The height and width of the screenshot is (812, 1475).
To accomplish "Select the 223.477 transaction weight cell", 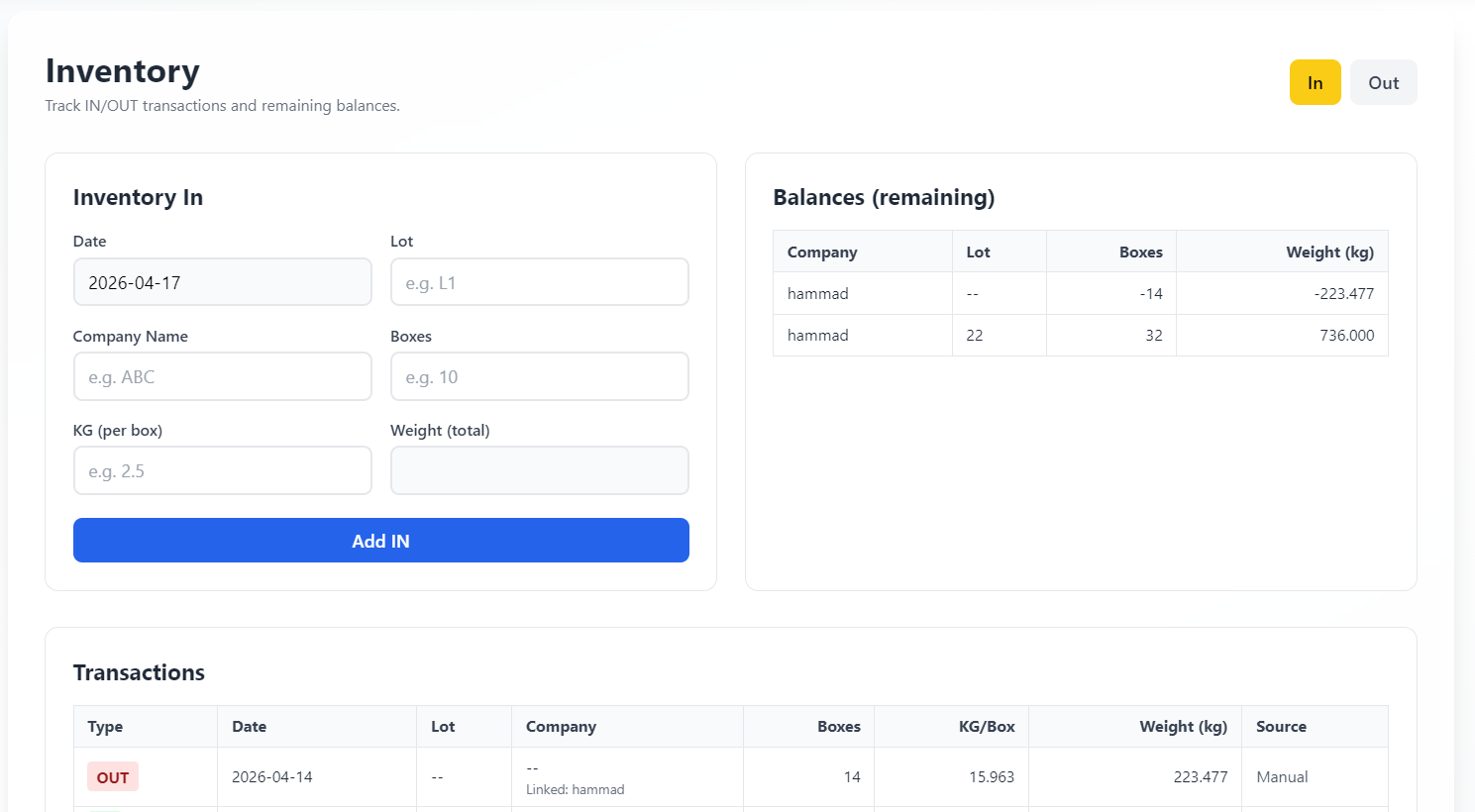I will [1135, 777].
